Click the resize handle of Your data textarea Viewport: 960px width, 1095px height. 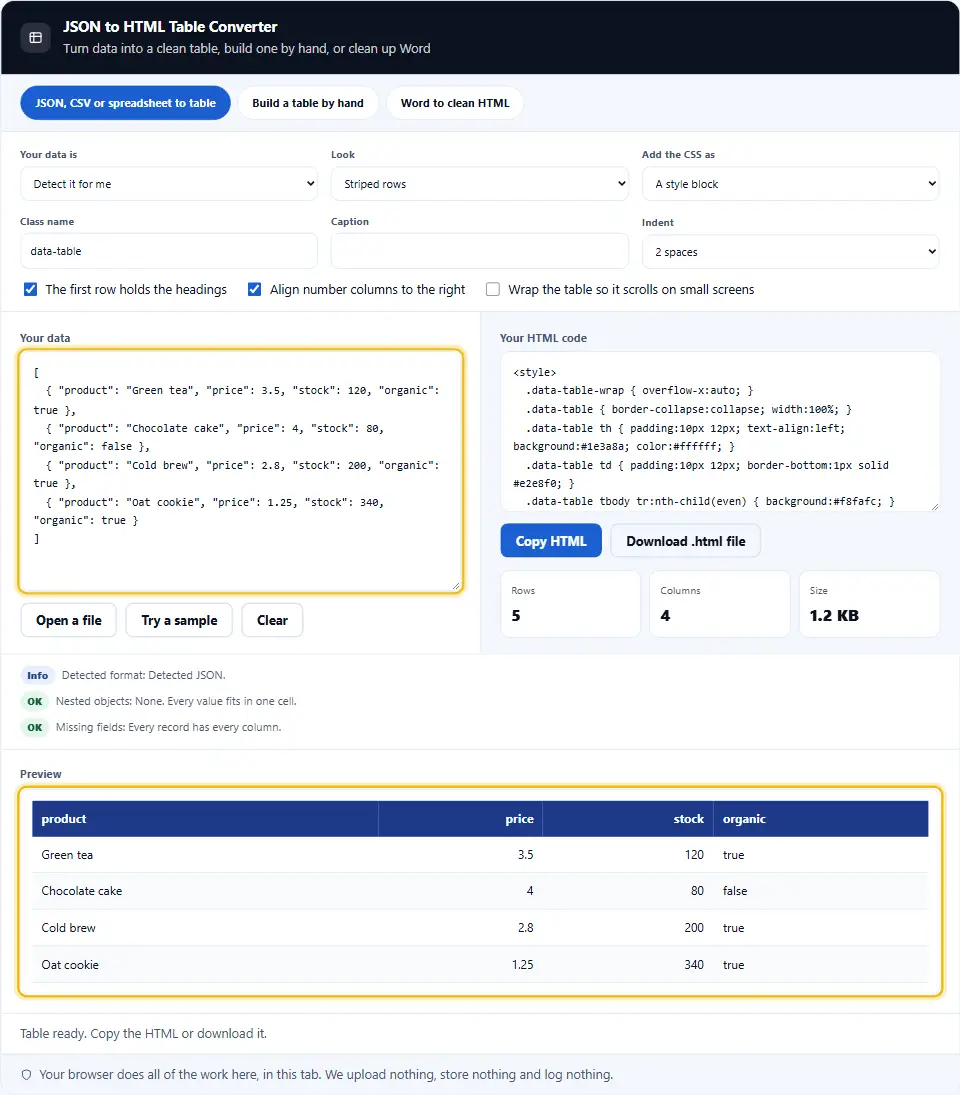(456, 586)
